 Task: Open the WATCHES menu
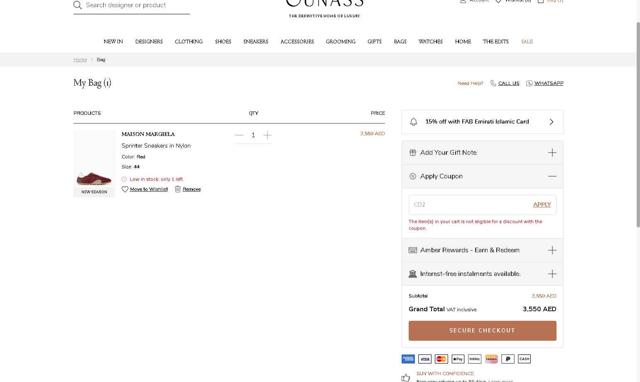(431, 42)
